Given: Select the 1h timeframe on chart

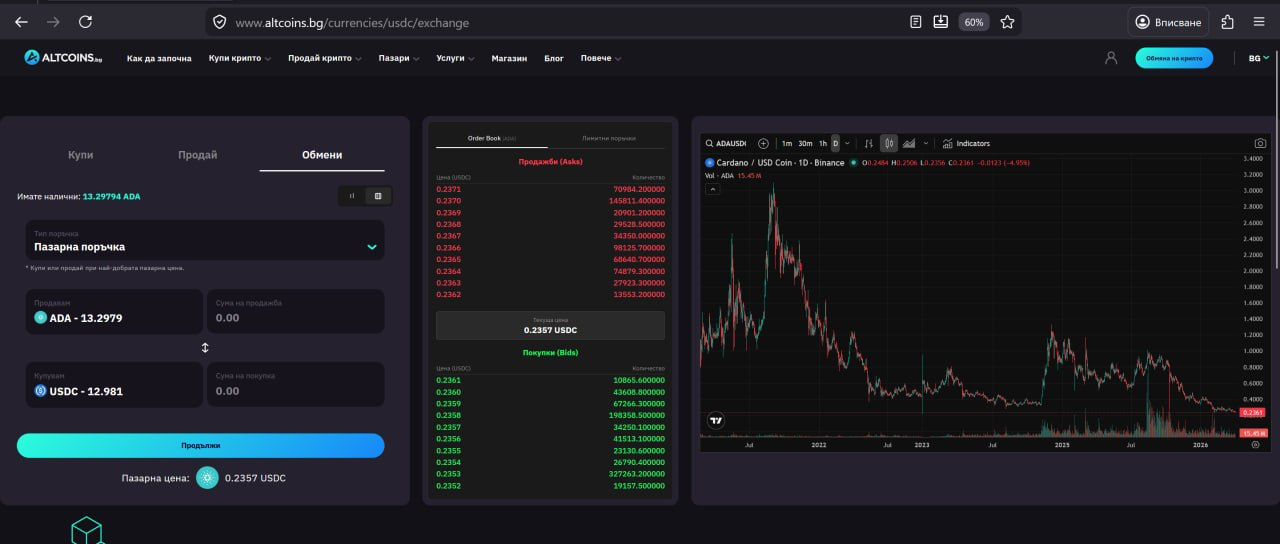Looking at the screenshot, I should click(x=822, y=143).
